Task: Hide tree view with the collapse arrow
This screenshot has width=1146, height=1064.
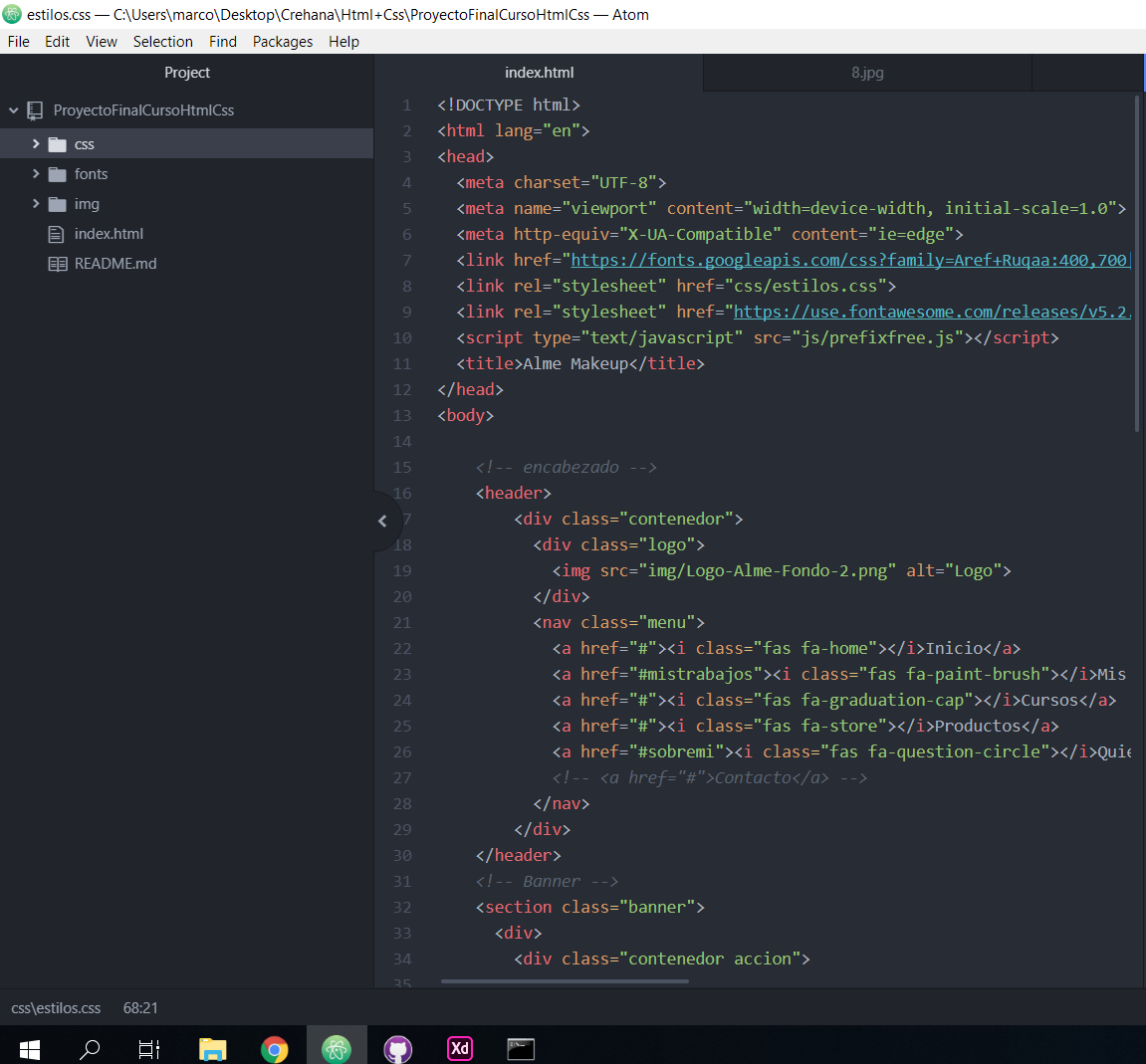Action: click(x=382, y=521)
